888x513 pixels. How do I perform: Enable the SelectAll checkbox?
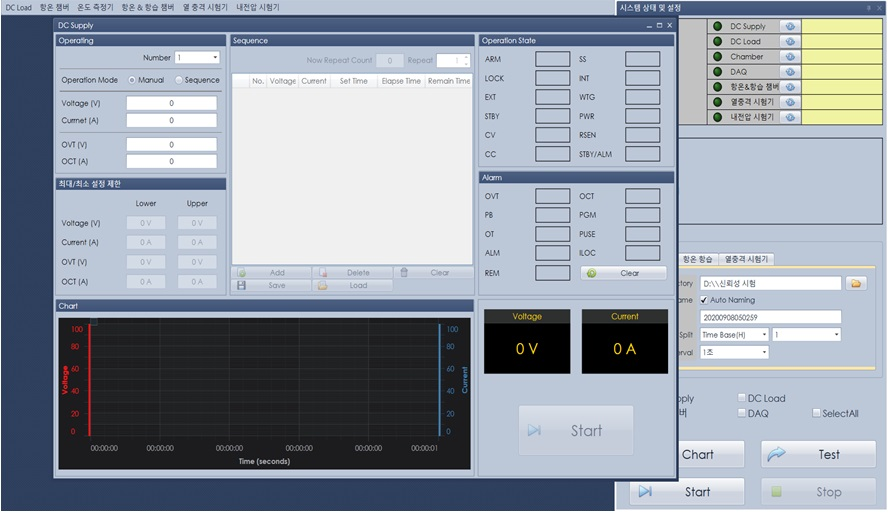(x=817, y=413)
